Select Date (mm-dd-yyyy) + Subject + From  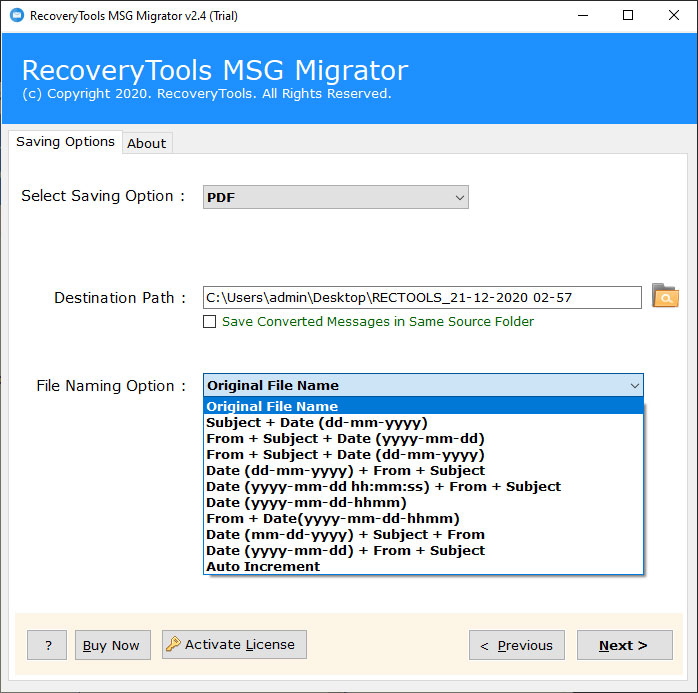pos(423,535)
